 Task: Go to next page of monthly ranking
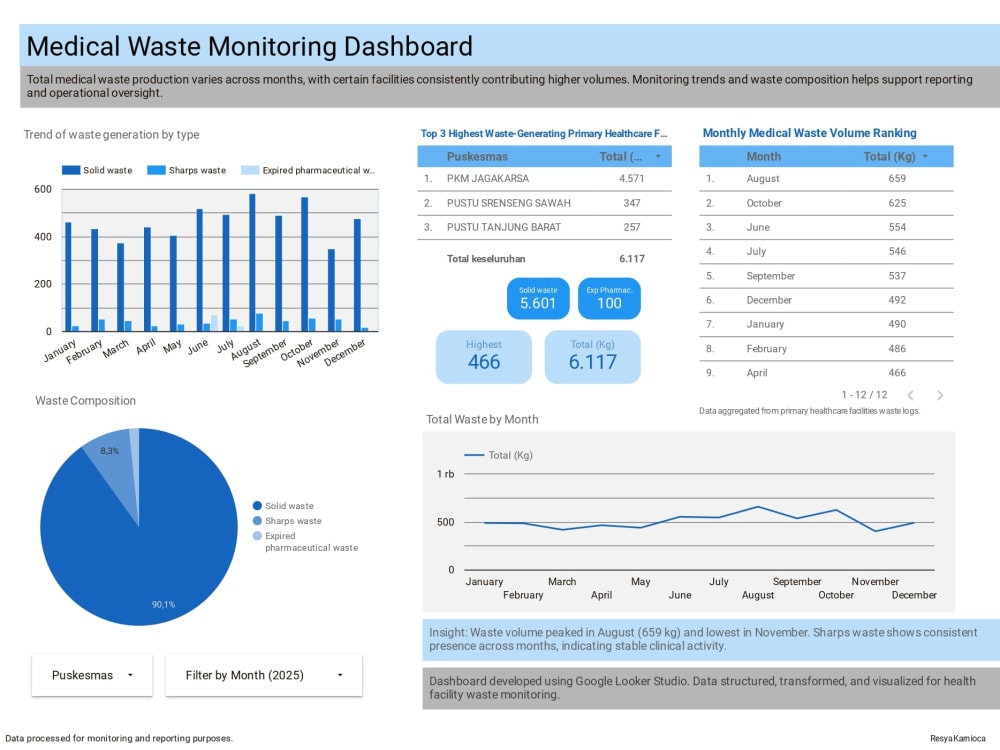pyautogui.click(x=939, y=395)
